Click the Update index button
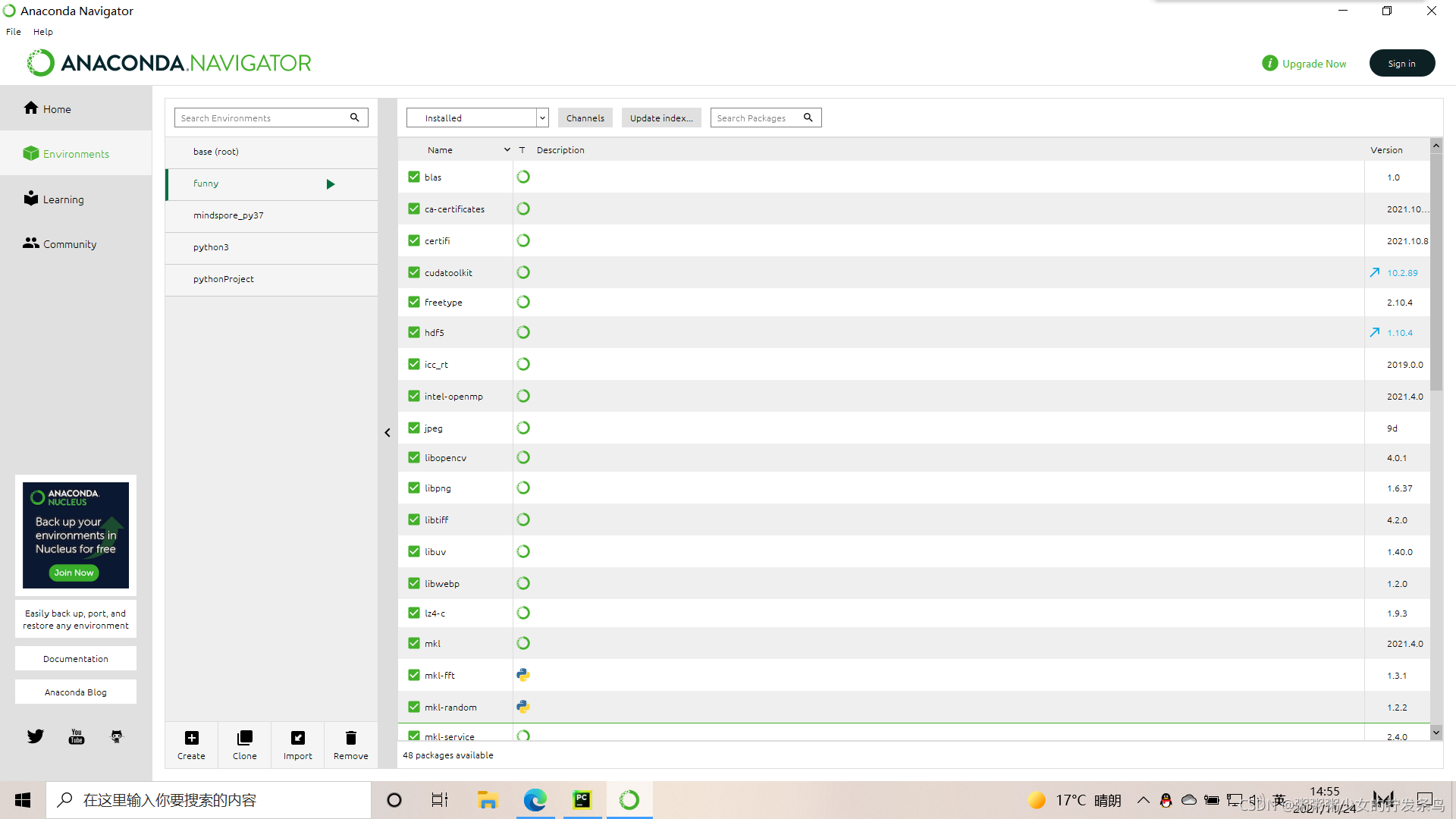Image resolution: width=1456 pixels, height=819 pixels. click(x=660, y=118)
